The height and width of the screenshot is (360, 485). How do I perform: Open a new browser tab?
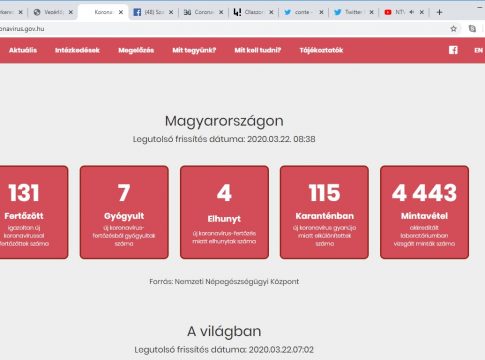coord(439,12)
